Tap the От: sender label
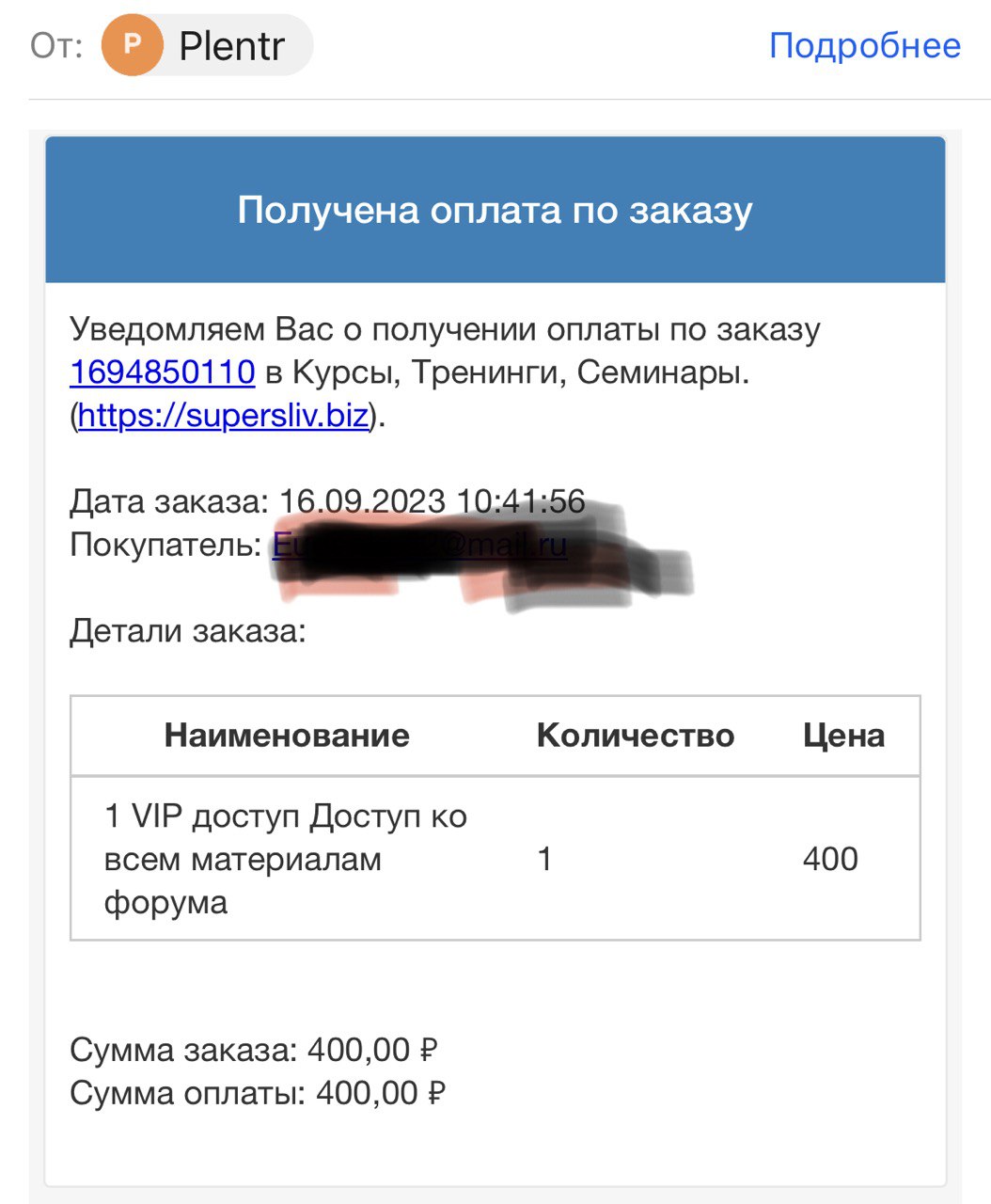Image resolution: width=991 pixels, height=1204 pixels. coord(56,45)
